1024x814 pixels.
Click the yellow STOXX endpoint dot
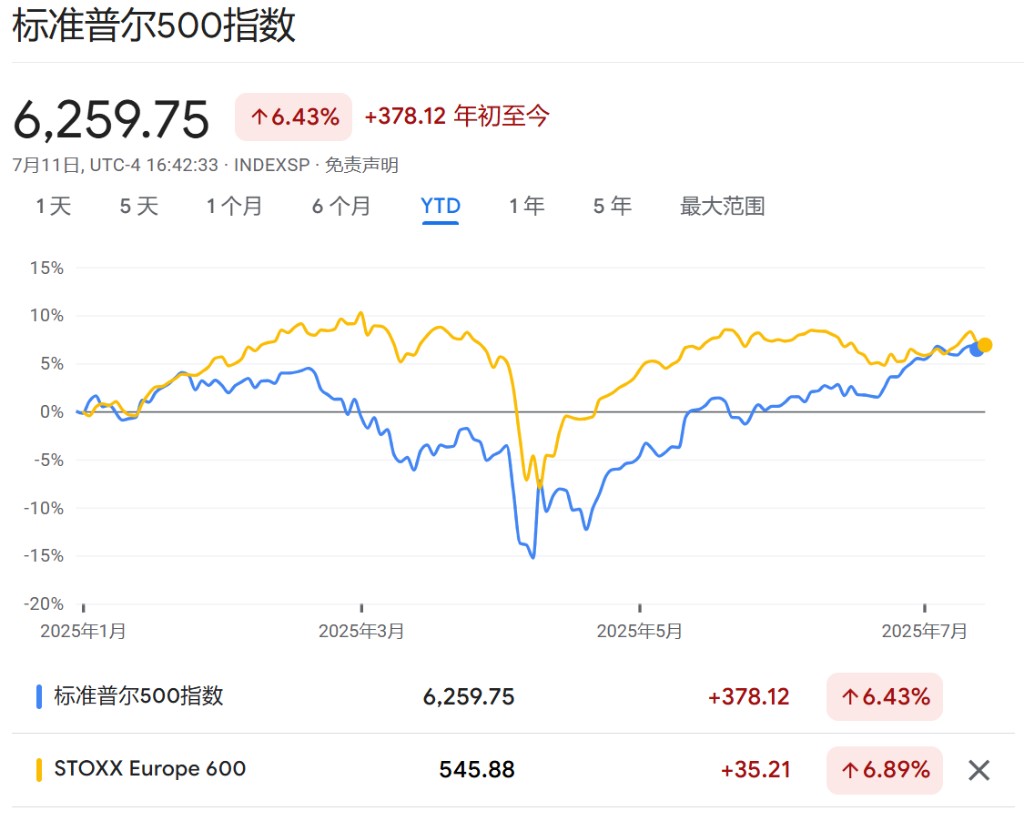click(x=985, y=345)
